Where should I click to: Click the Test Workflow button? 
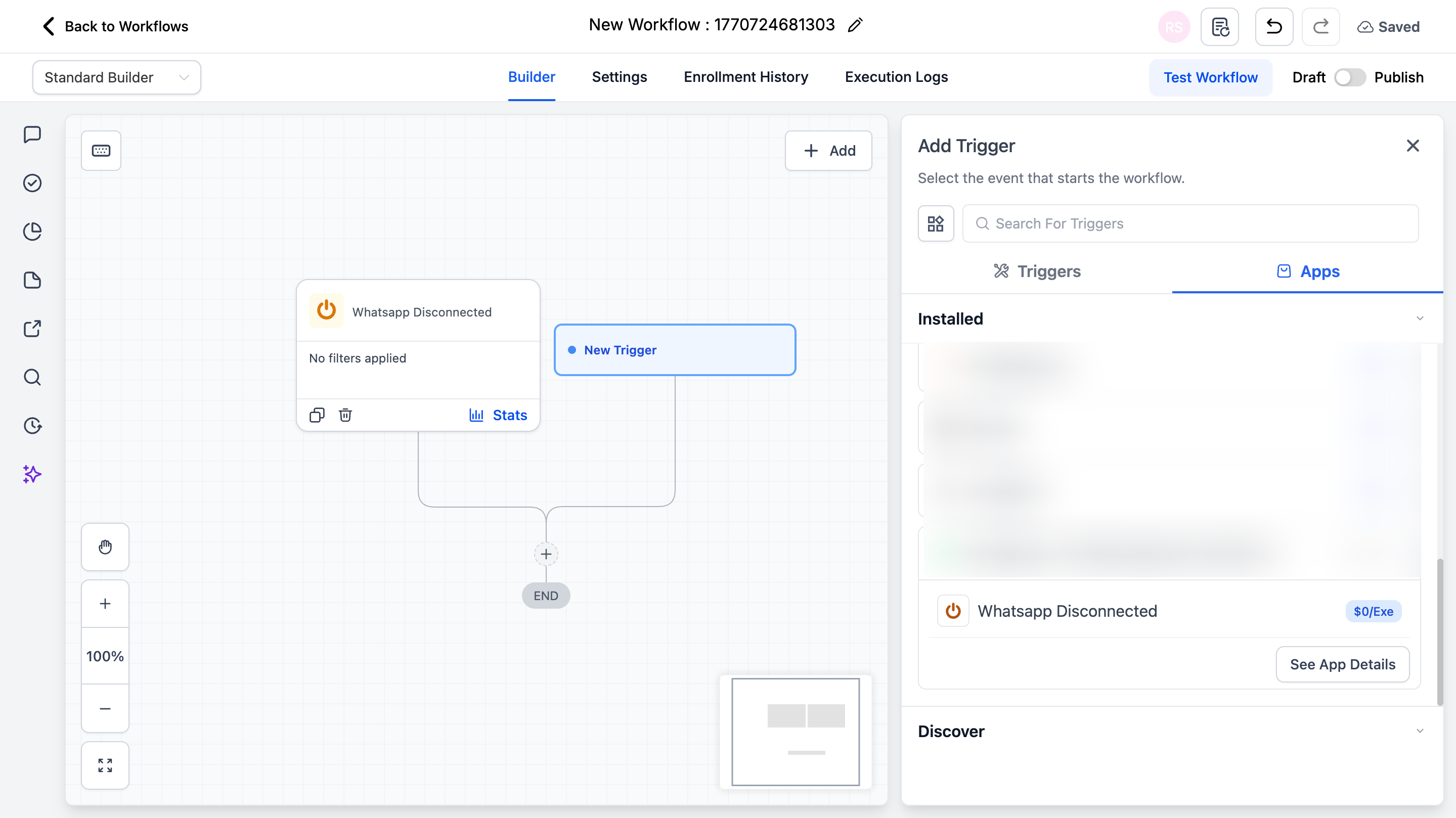click(x=1210, y=77)
